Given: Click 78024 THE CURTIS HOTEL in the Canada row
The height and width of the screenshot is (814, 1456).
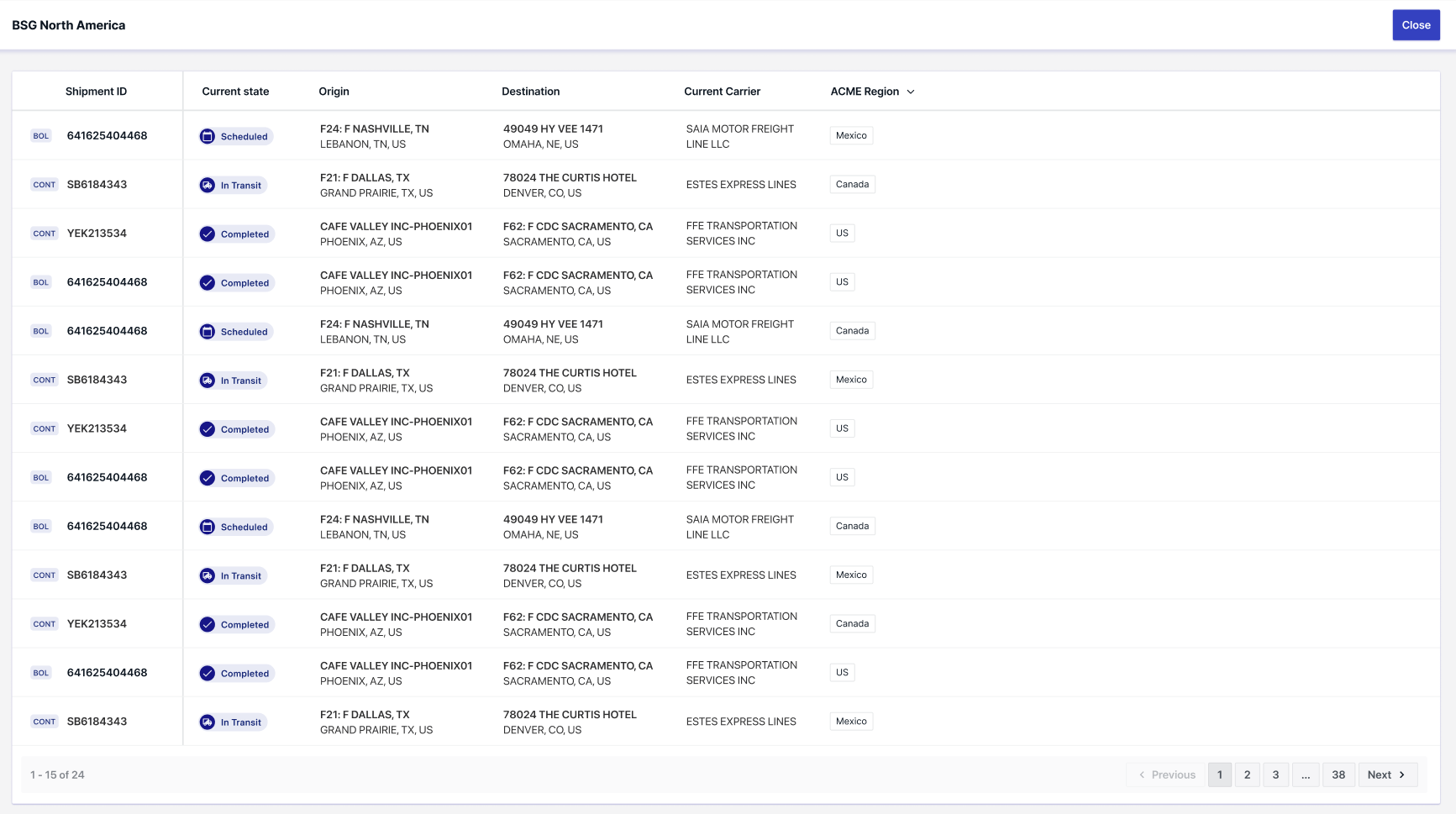Looking at the screenshot, I should tap(570, 177).
